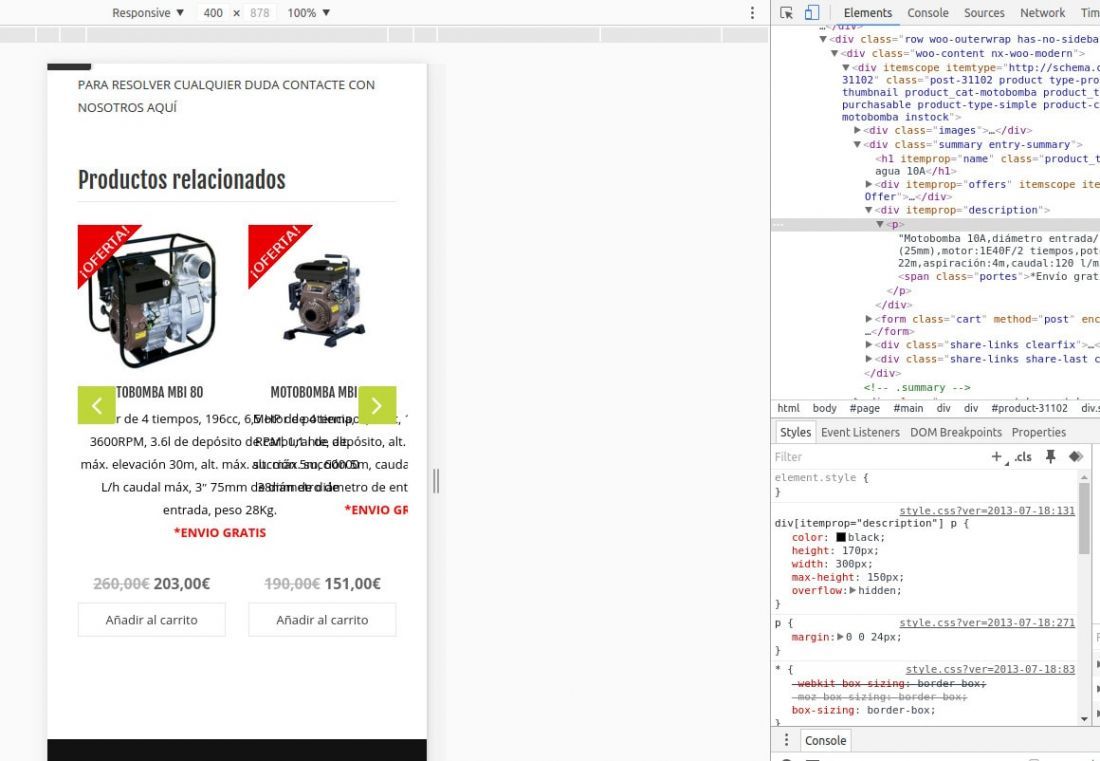This screenshot has width=1100, height=761.
Task: Open the DOM Breakpoints tab
Action: pyautogui.click(x=956, y=432)
